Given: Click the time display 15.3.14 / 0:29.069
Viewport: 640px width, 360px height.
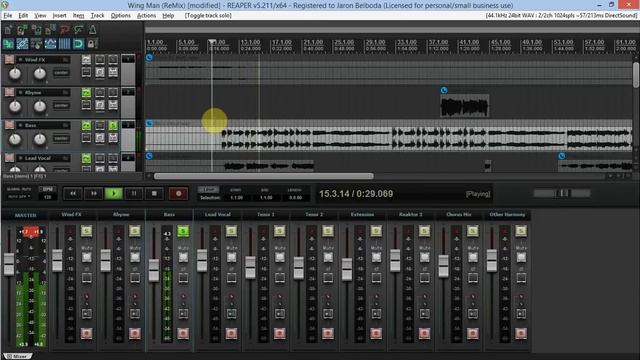Looking at the screenshot, I should pyautogui.click(x=356, y=194).
